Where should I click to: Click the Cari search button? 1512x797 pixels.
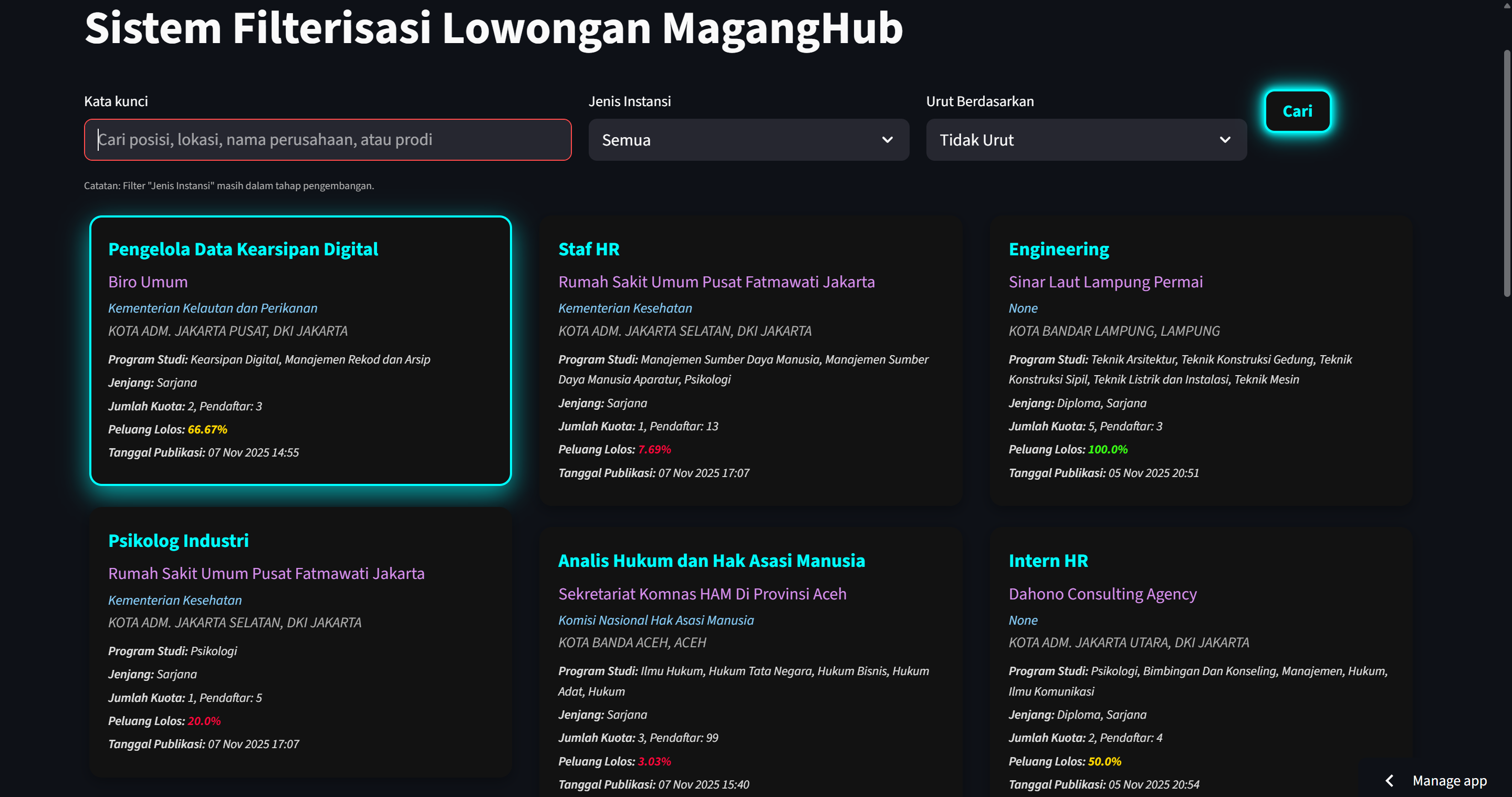pos(1297,111)
